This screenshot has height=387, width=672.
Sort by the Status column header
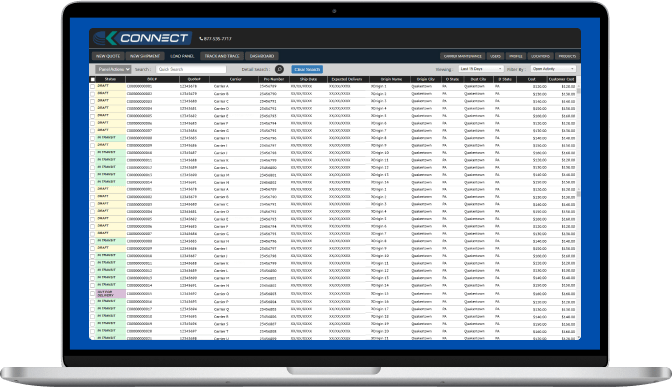point(110,79)
